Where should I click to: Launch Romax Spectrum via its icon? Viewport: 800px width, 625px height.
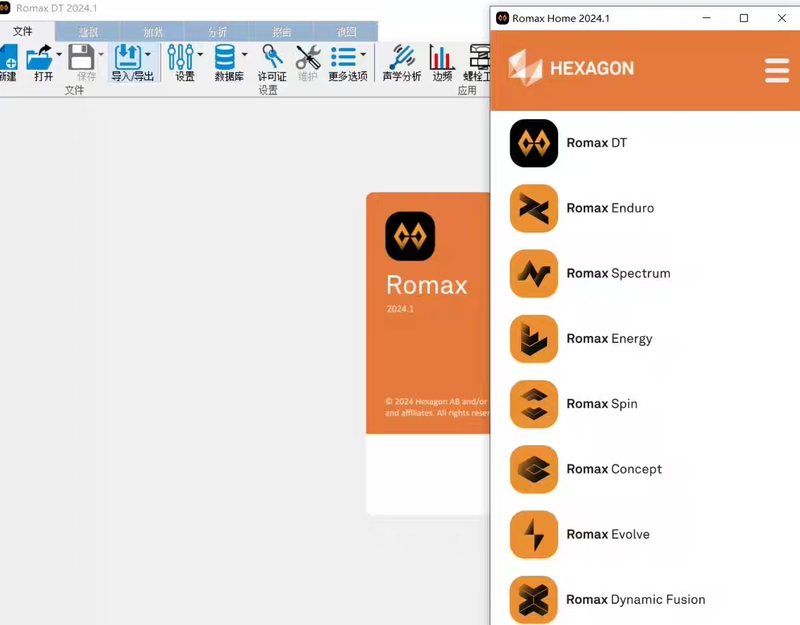[x=534, y=273]
